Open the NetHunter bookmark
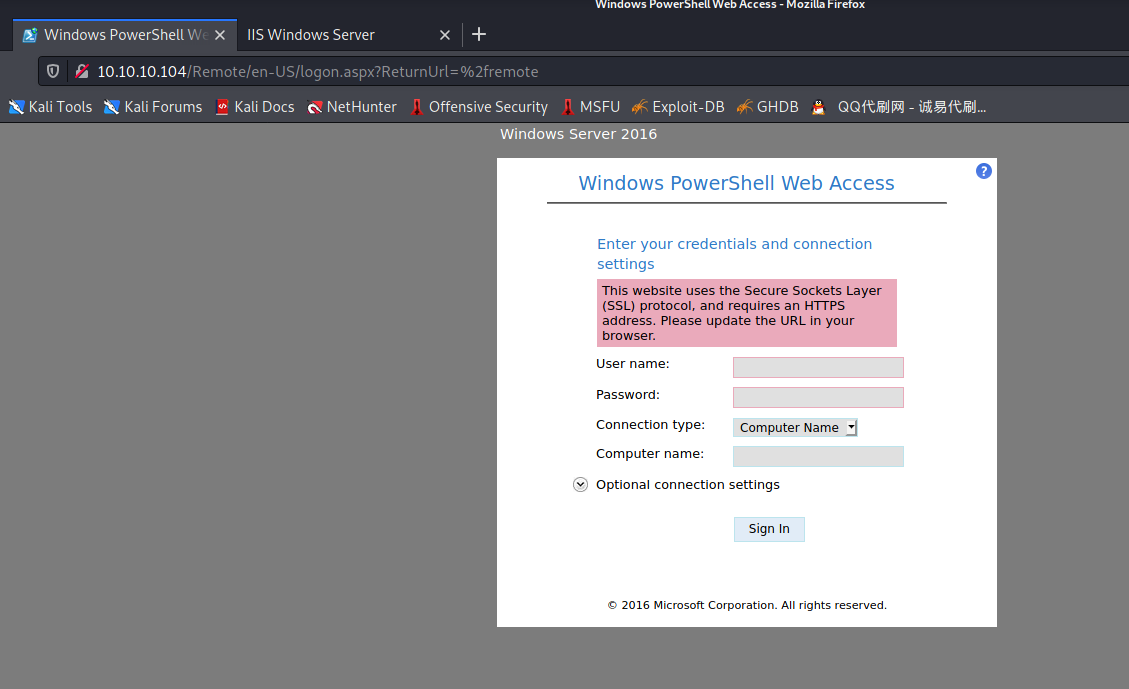This screenshot has height=689, width=1129. tap(351, 107)
